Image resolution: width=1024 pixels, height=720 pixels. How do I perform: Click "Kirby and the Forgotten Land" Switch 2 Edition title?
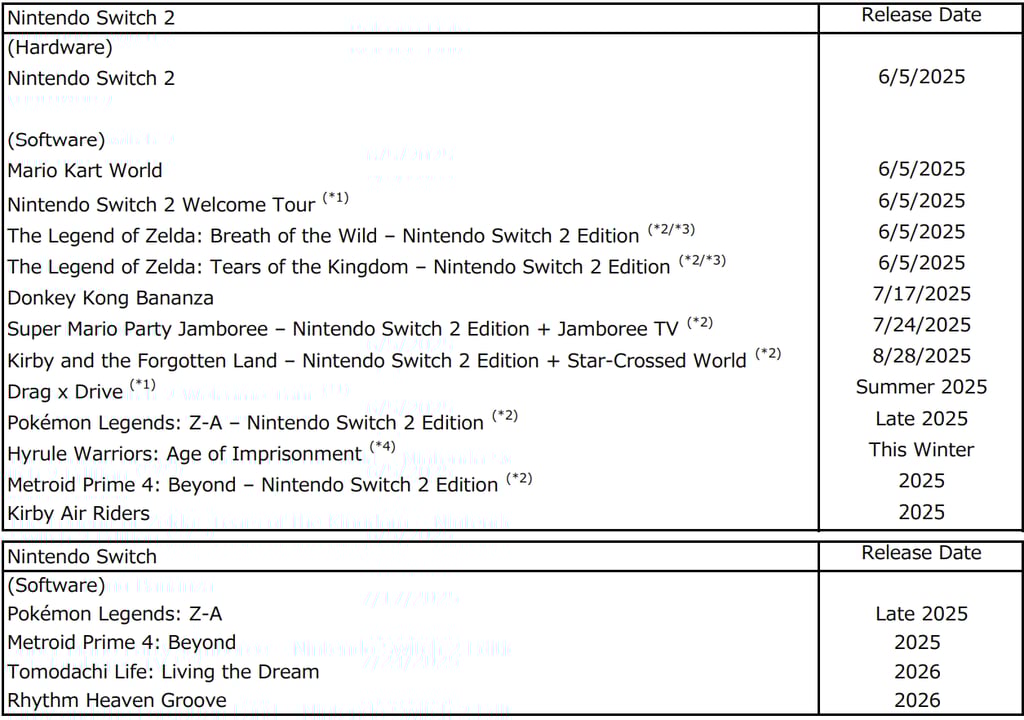click(x=377, y=361)
